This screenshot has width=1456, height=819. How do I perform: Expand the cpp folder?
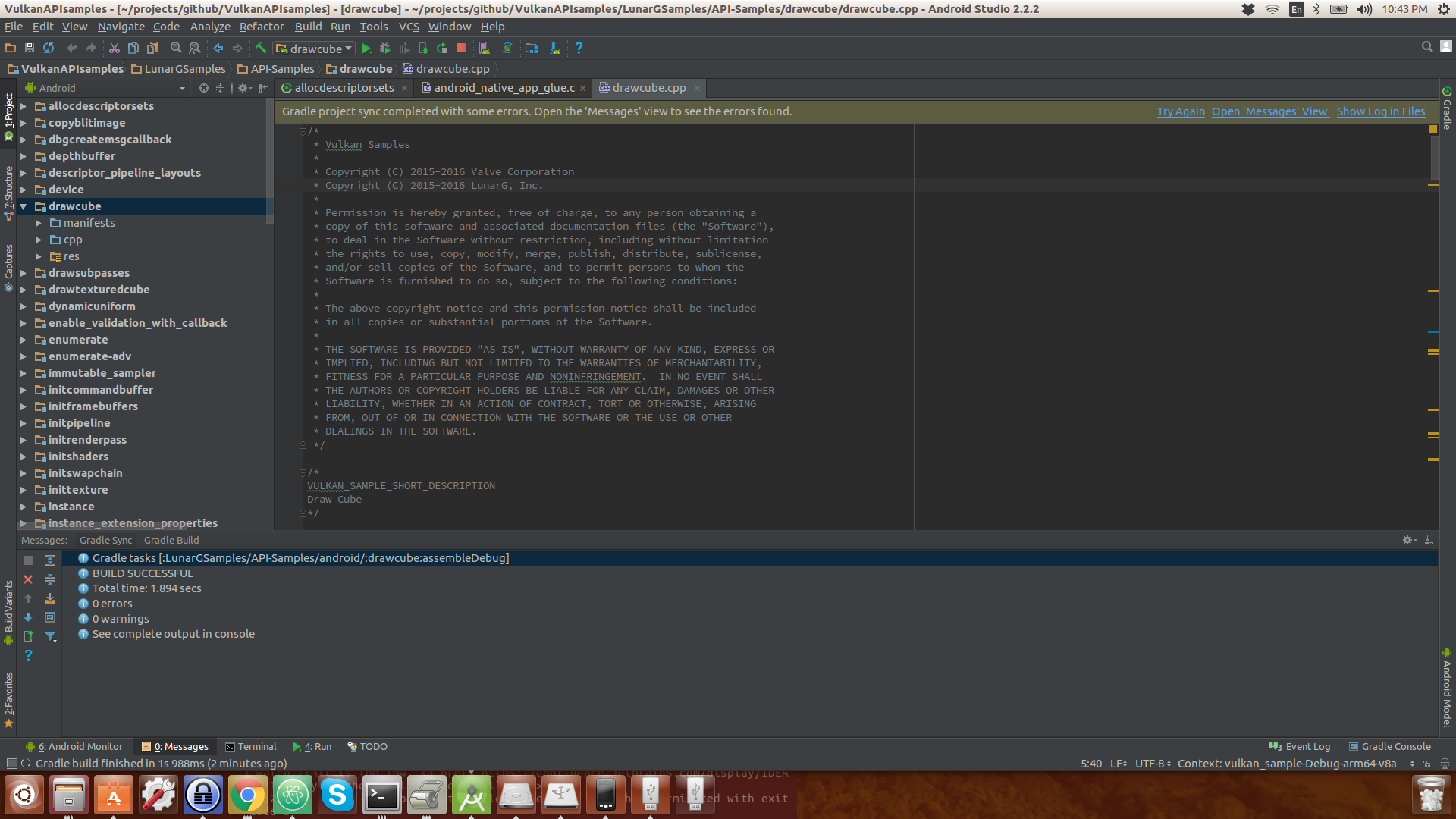point(39,240)
